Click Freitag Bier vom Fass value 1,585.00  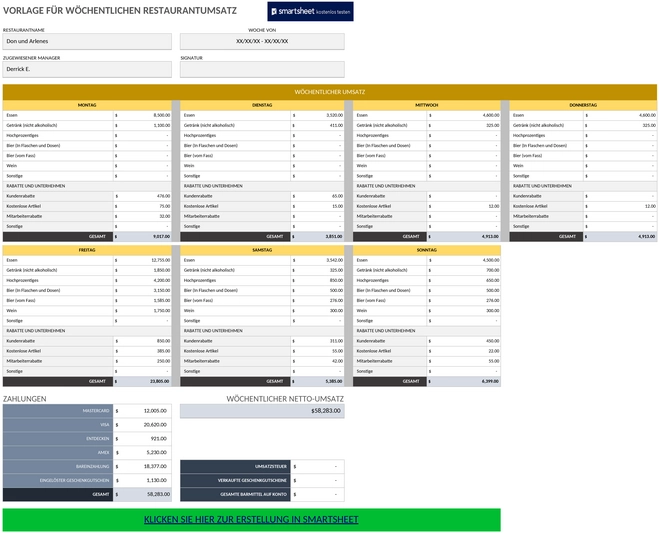click(142, 301)
